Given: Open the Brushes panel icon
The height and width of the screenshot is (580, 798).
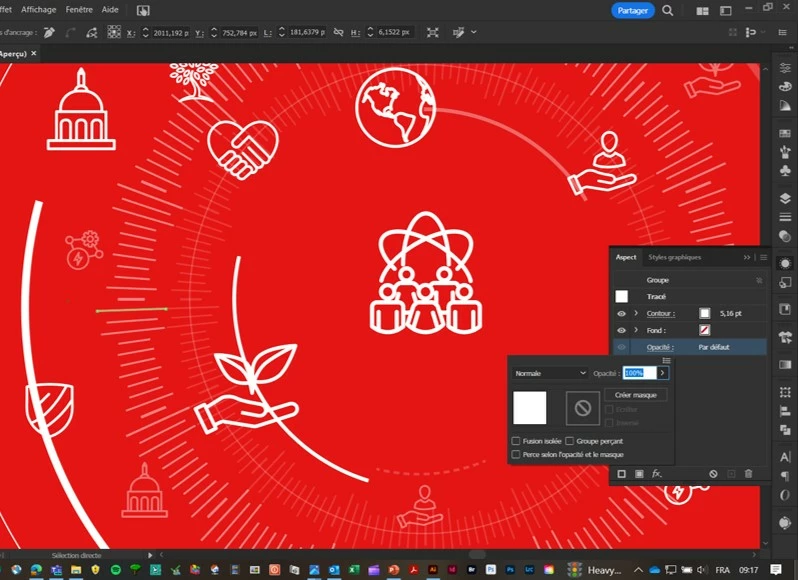Looking at the screenshot, I should (785, 152).
